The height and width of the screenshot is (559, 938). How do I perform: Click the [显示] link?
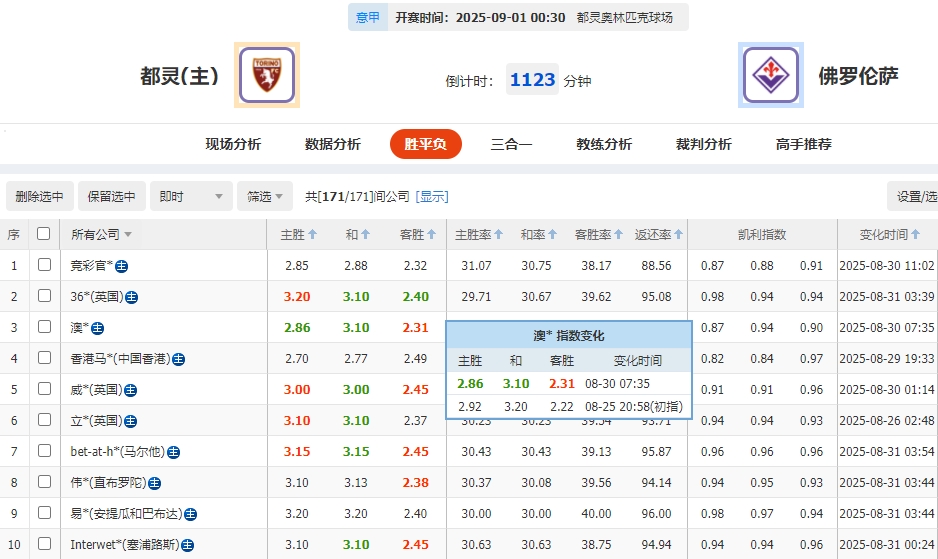[432, 197]
